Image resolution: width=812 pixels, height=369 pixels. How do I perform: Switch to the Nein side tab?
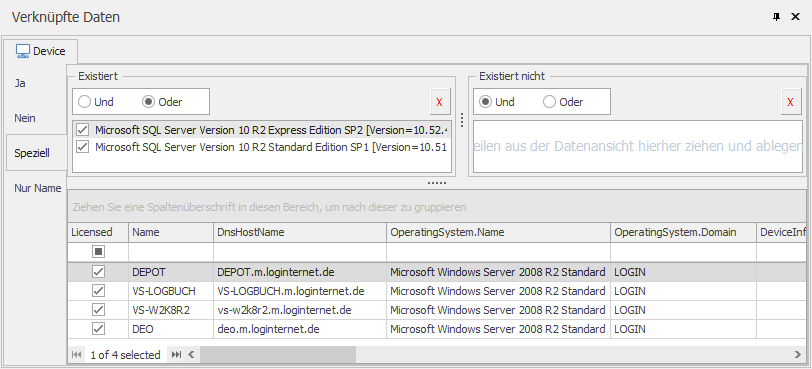pos(25,118)
